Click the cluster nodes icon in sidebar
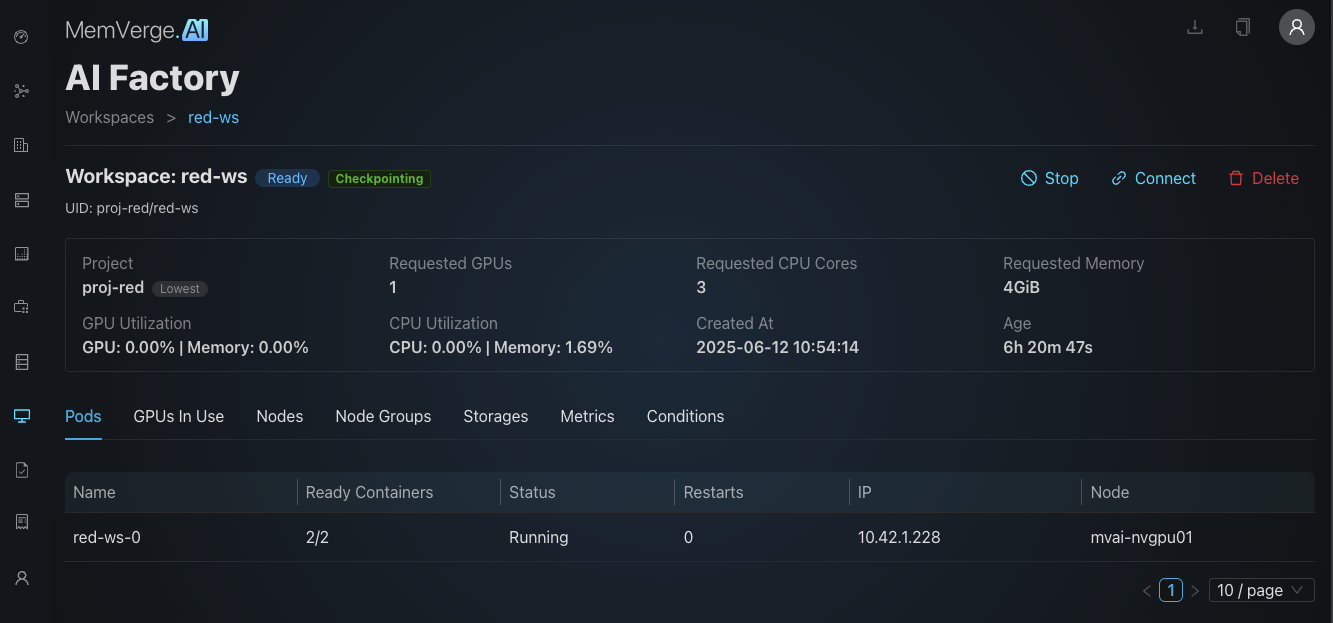 click(21, 91)
